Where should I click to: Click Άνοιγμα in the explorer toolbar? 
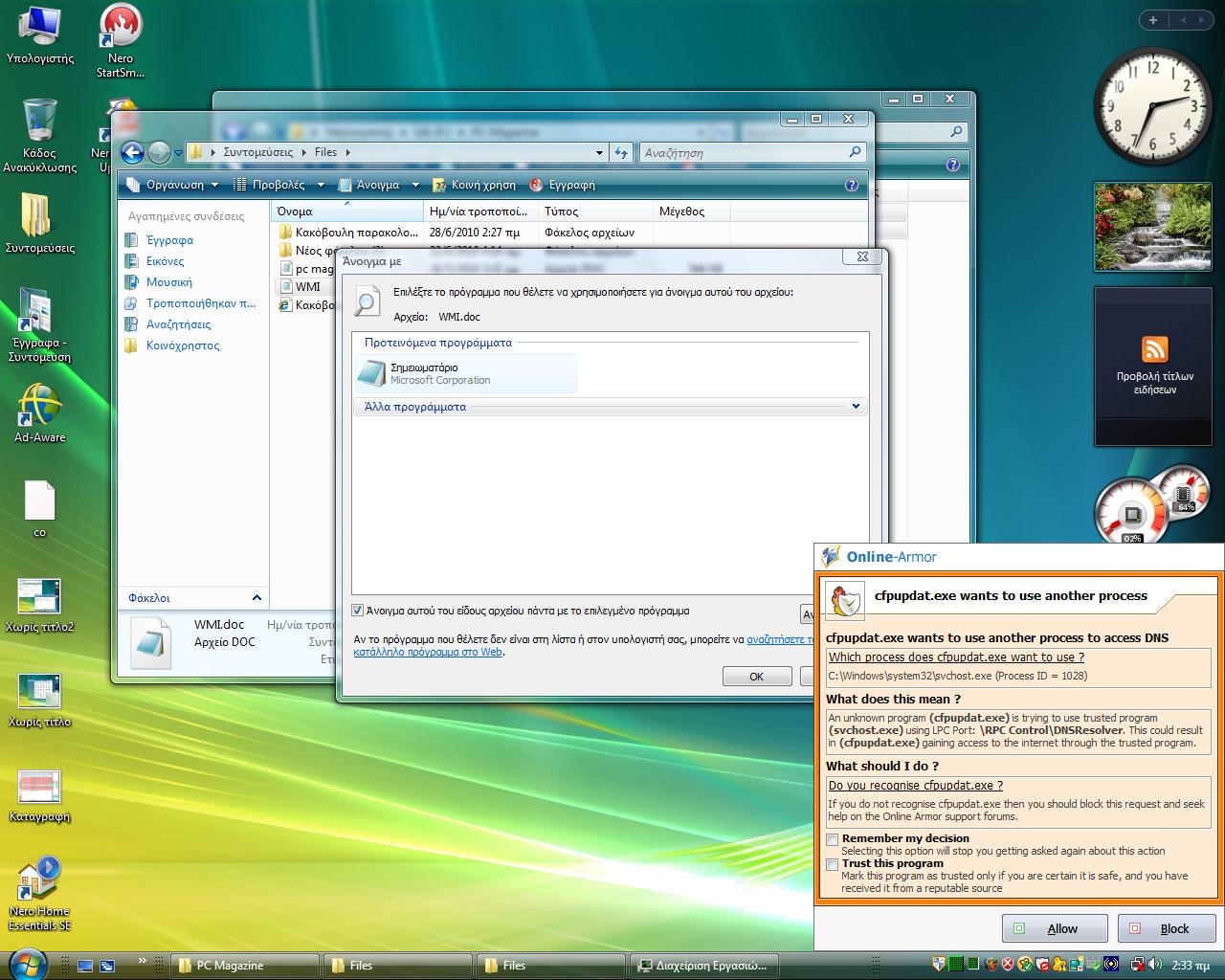(368, 185)
